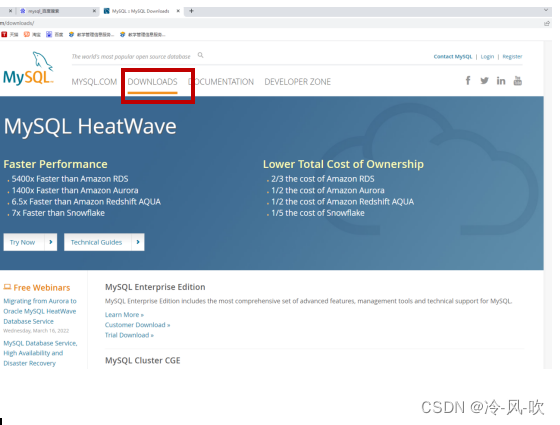Open the Baidu bookmark

point(55,34)
